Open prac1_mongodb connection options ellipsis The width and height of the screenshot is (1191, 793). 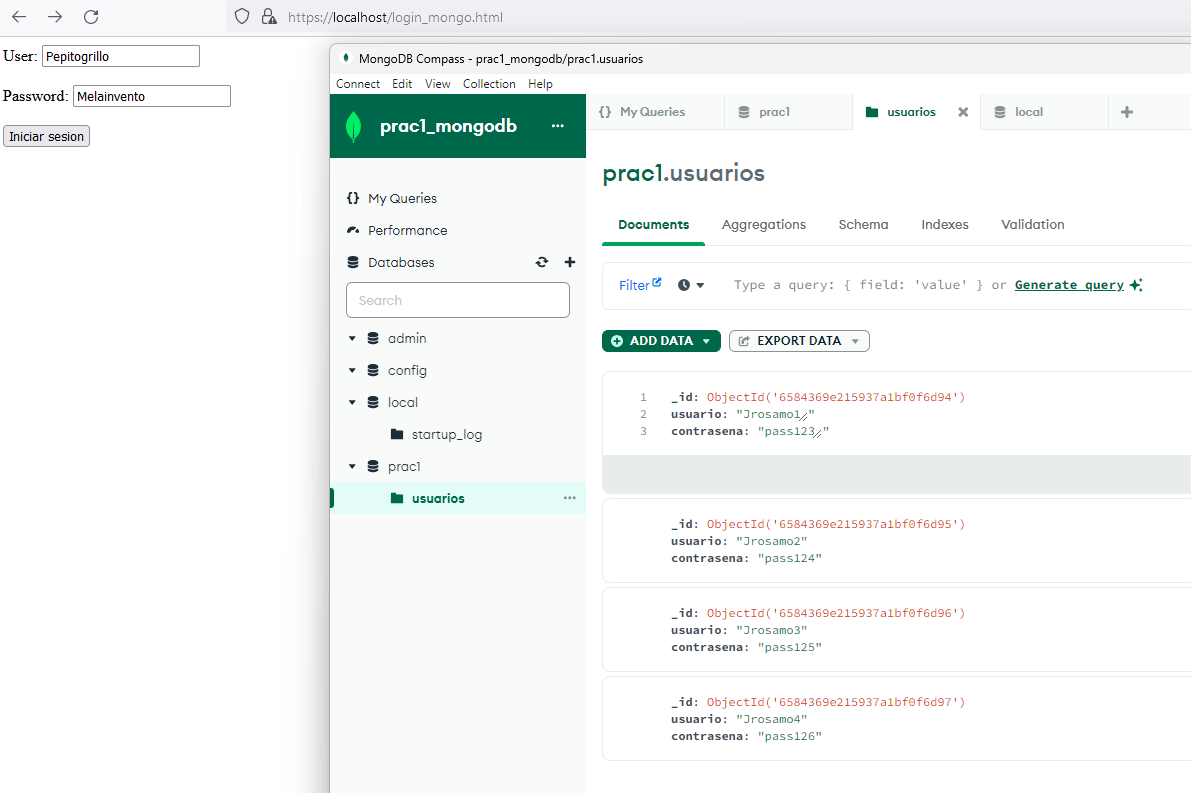click(558, 126)
